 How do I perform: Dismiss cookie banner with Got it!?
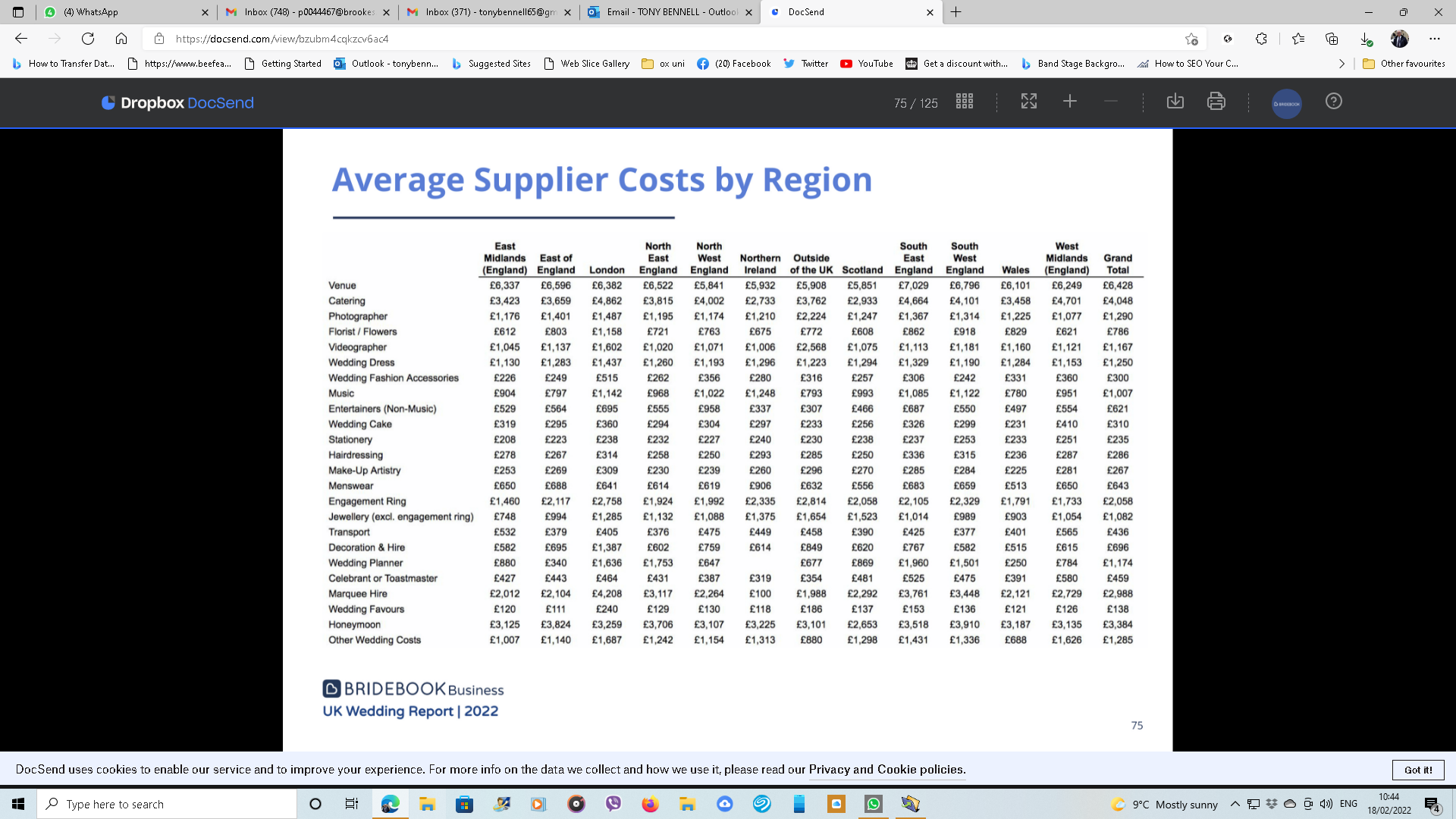tap(1417, 770)
